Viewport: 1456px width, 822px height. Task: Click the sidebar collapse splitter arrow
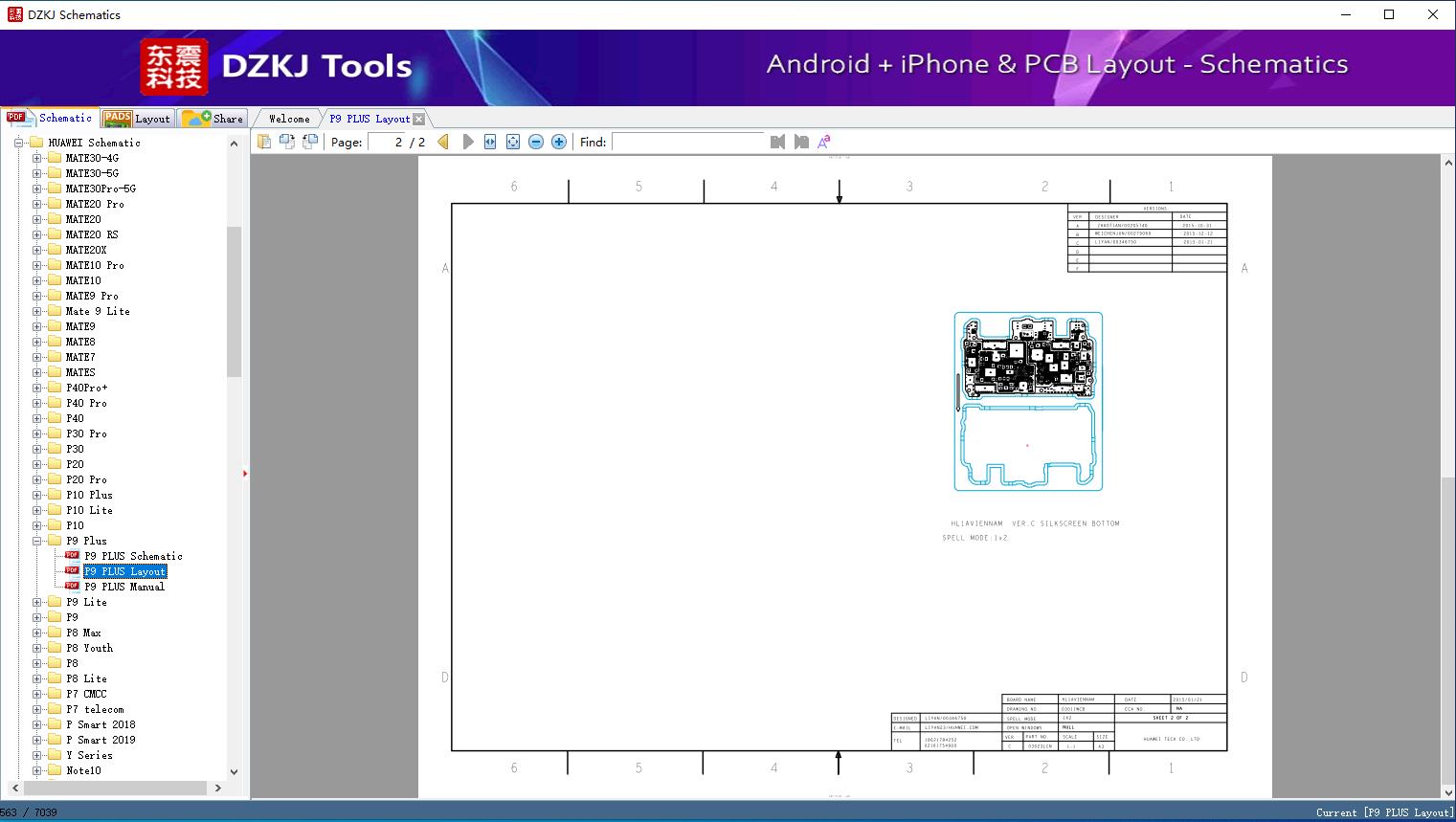point(245,474)
